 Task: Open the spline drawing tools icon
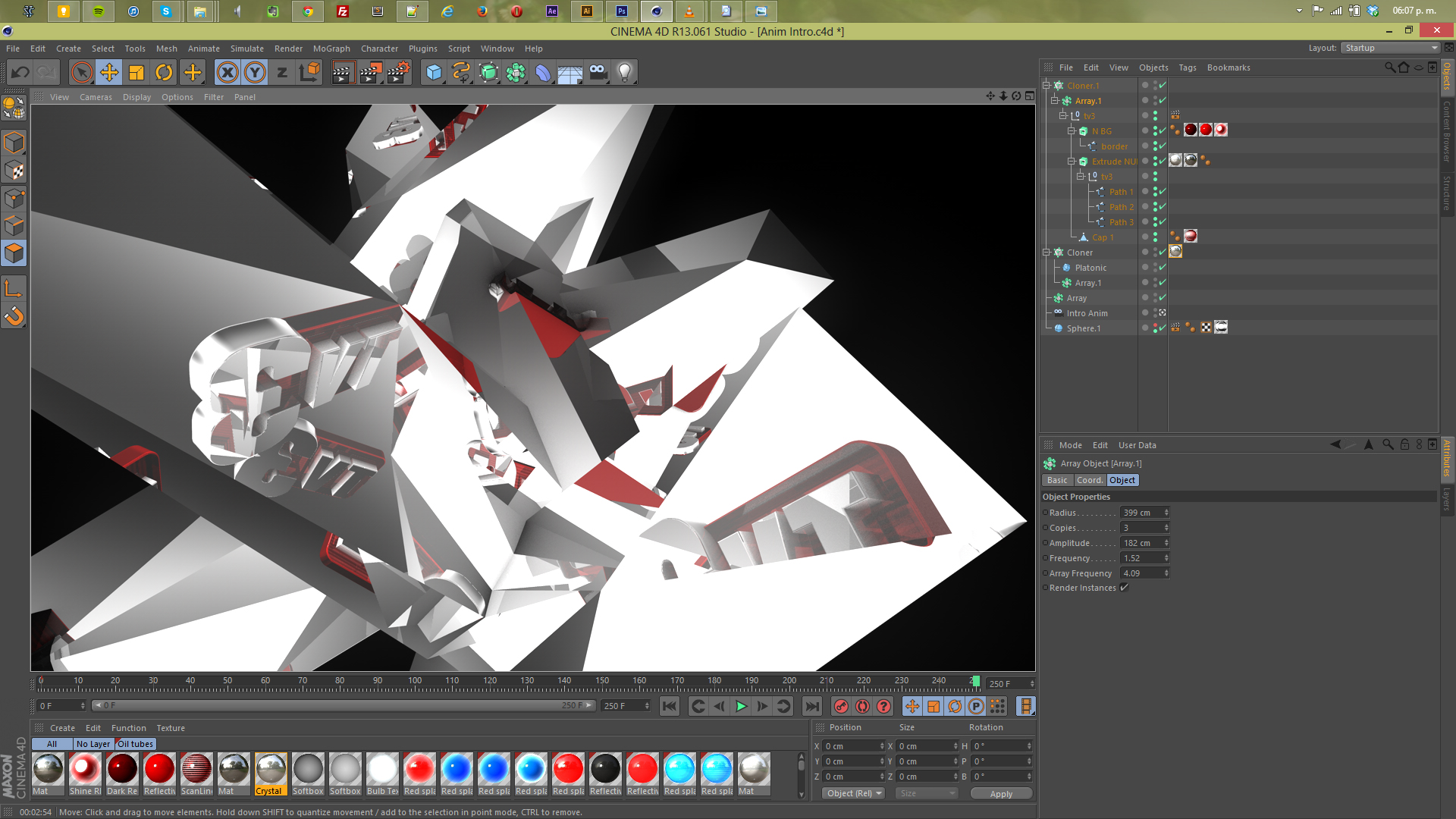pyautogui.click(x=461, y=73)
